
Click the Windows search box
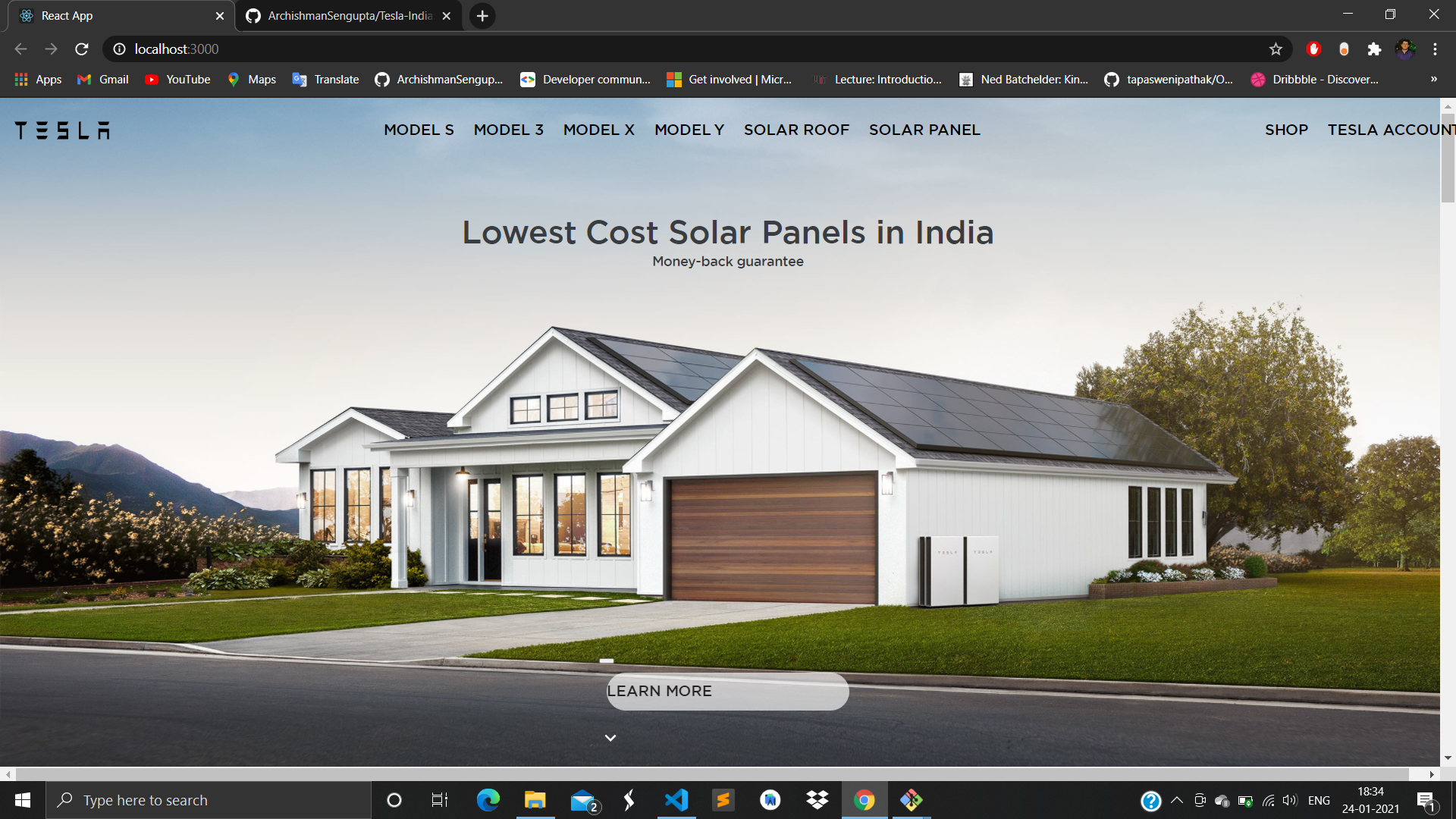(x=209, y=800)
